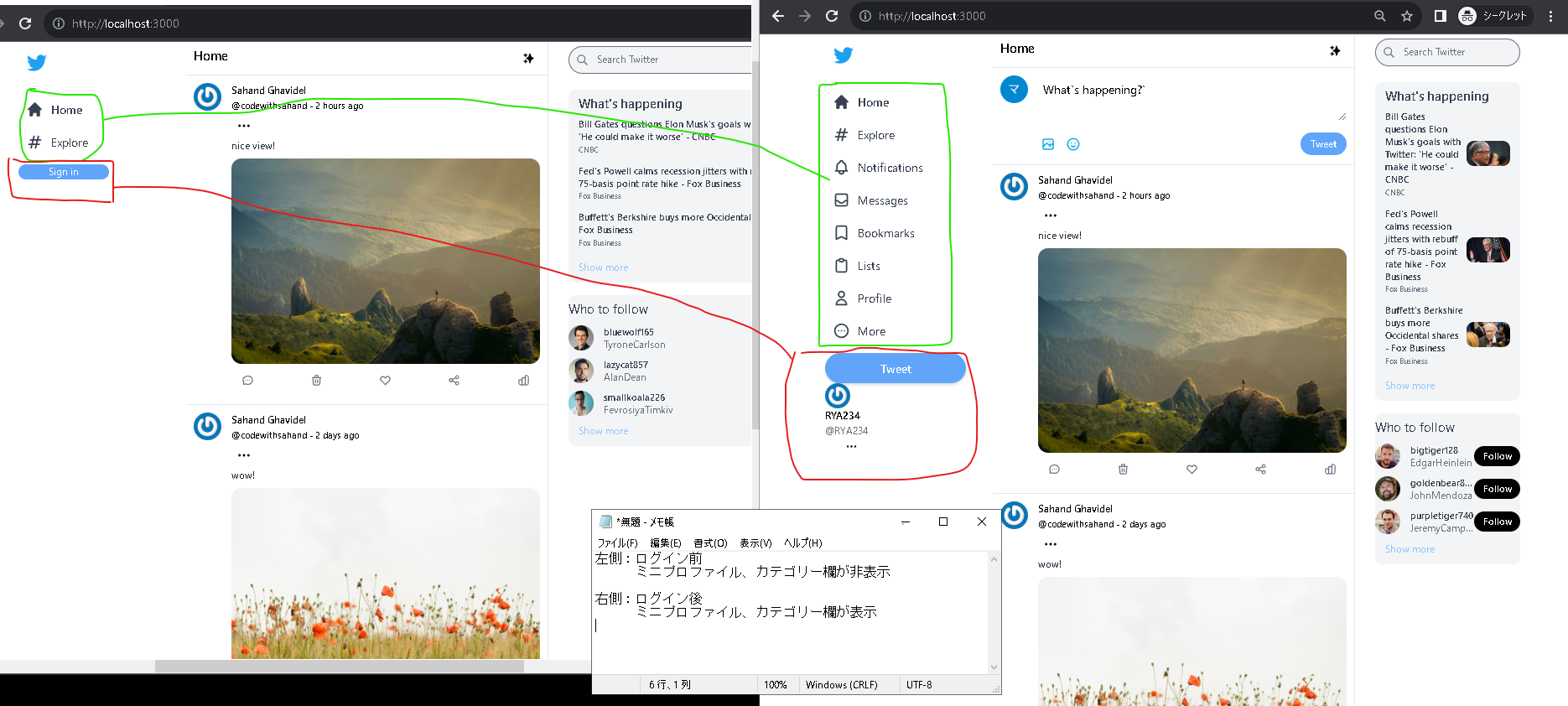This screenshot has width=1568, height=706.
Task: Click the RYA234 mini profile avatar
Action: [838, 396]
